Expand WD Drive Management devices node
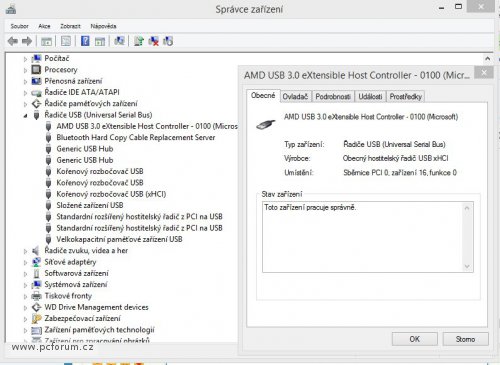This screenshot has width=500, height=365. point(25,308)
